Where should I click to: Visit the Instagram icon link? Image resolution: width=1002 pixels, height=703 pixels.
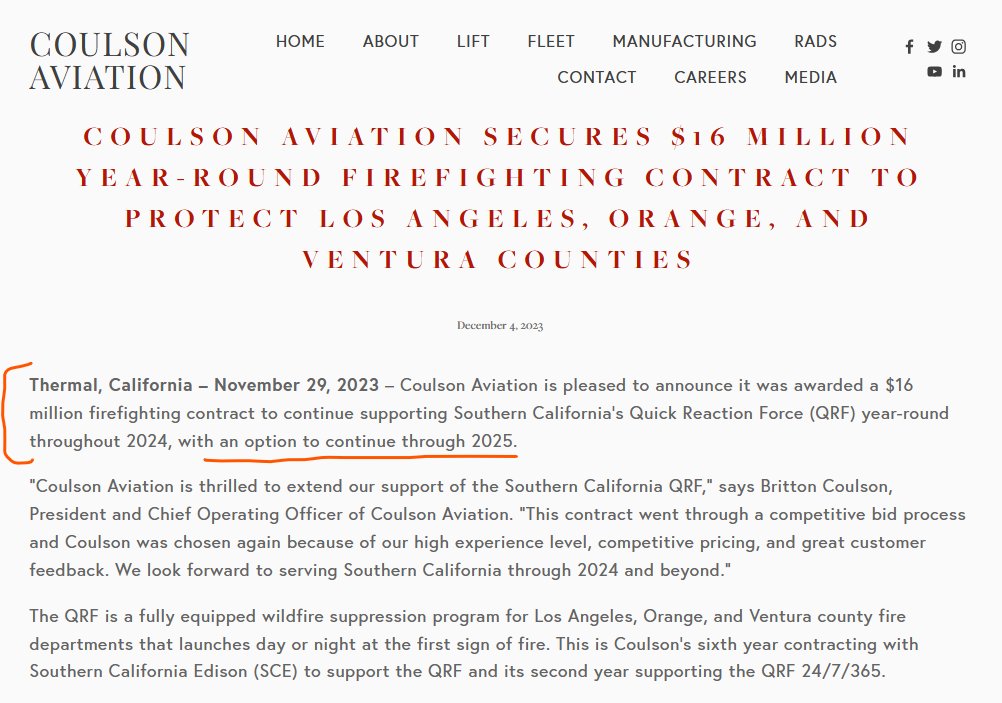click(x=958, y=47)
